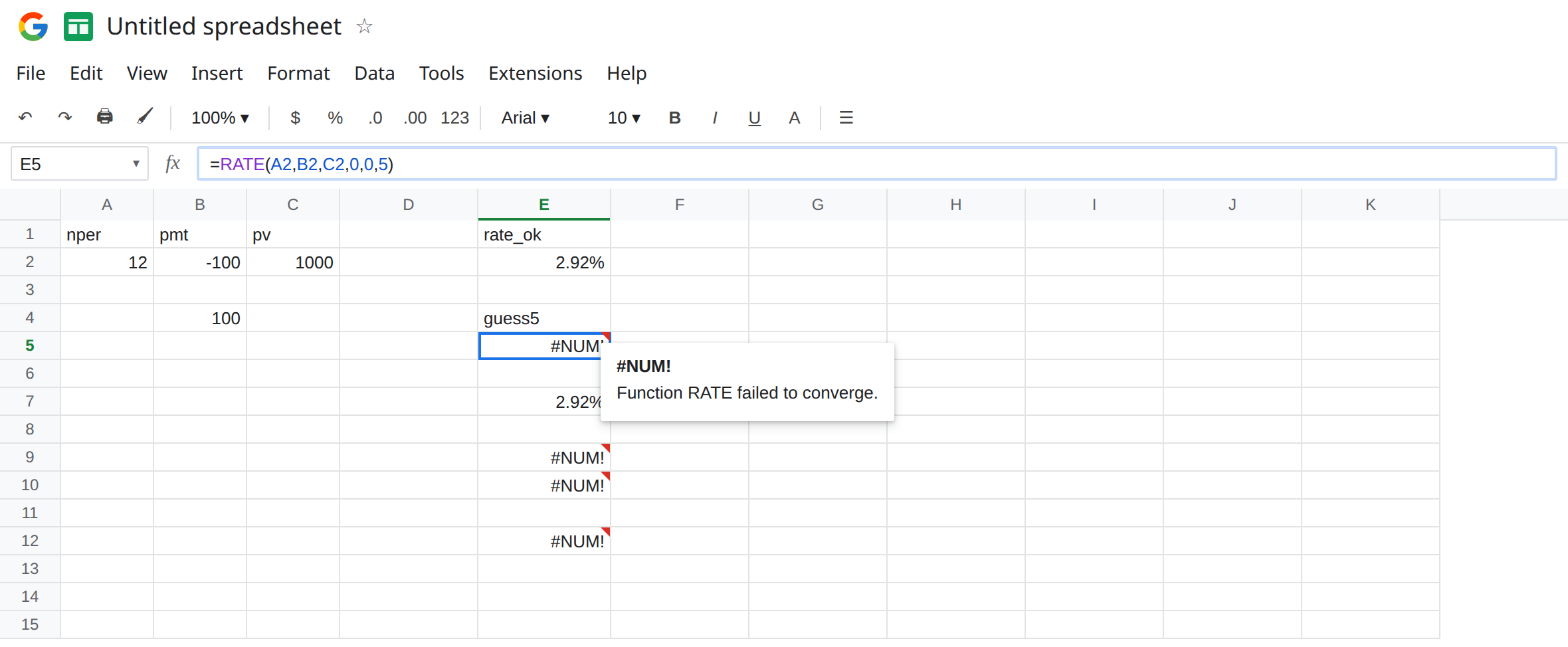
Task: Click the green Sheets home icon
Action: [78, 27]
